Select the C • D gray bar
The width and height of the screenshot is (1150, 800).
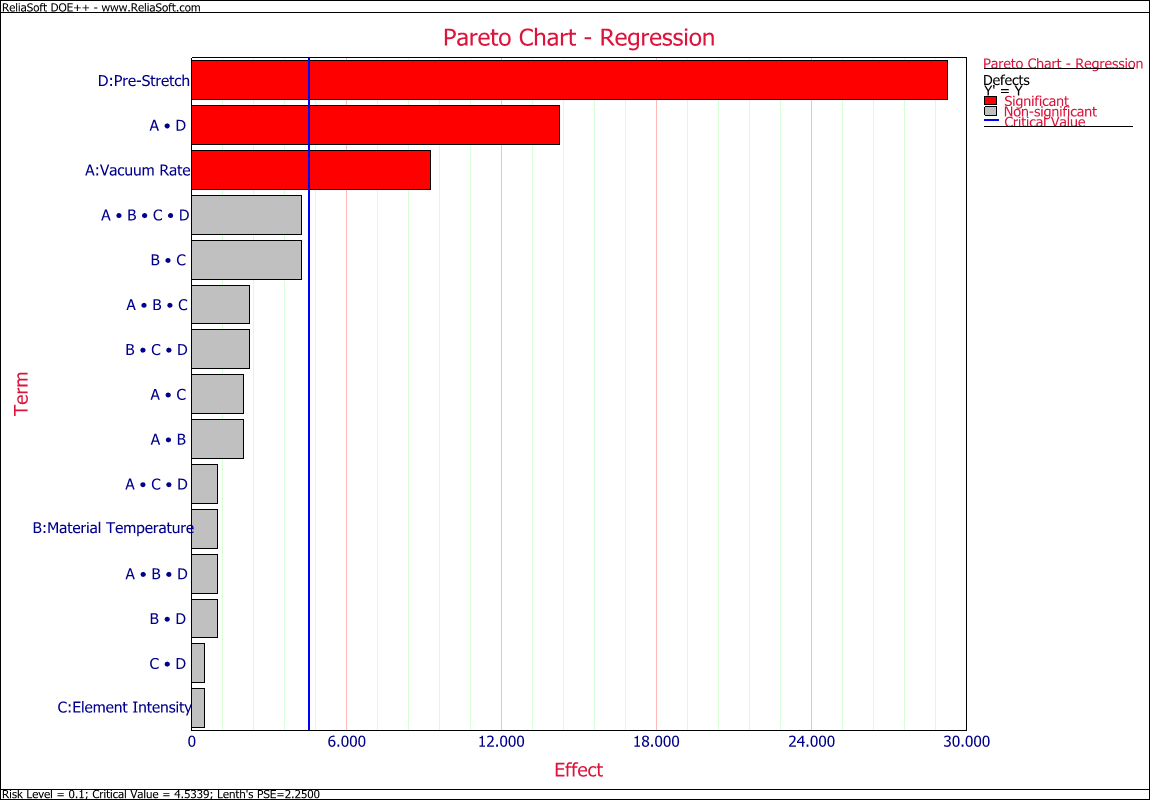[x=198, y=664]
